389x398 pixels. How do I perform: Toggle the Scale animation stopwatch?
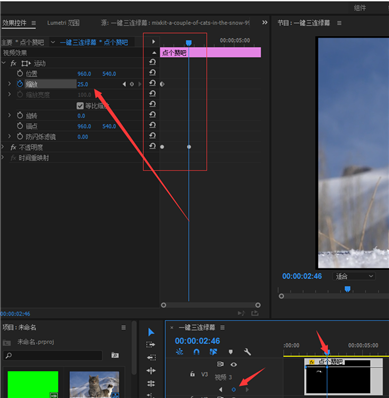20,84
